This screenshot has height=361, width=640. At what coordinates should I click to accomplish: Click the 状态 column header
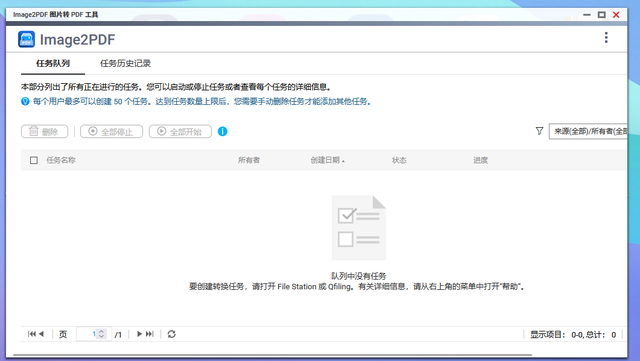(399, 160)
